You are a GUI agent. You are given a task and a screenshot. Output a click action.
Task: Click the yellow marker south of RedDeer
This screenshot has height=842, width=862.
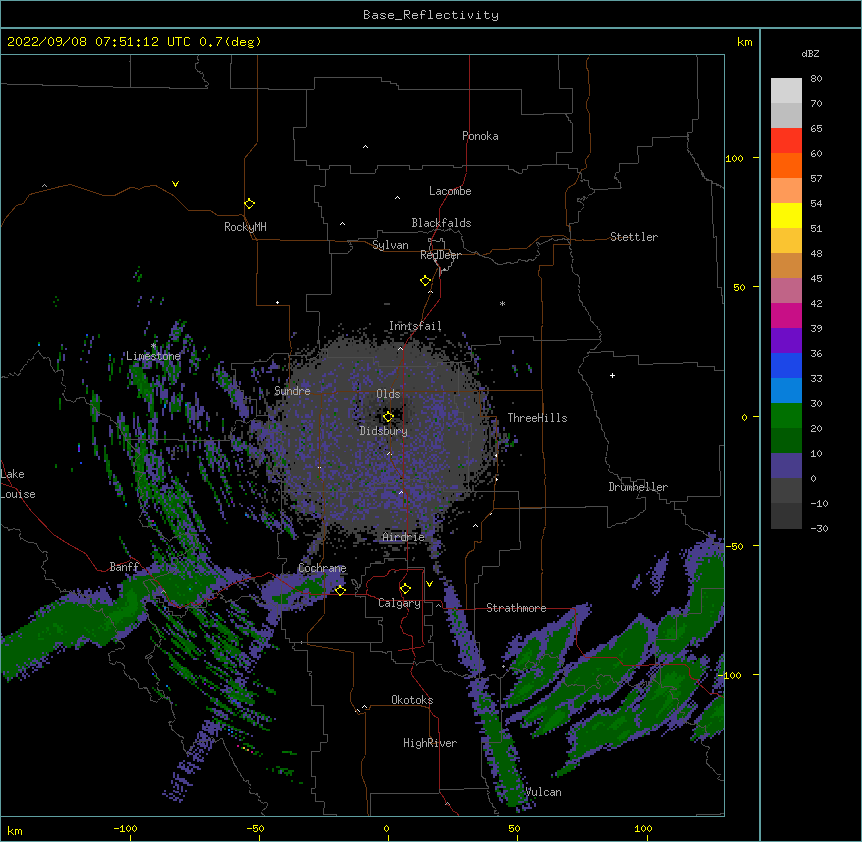425,280
